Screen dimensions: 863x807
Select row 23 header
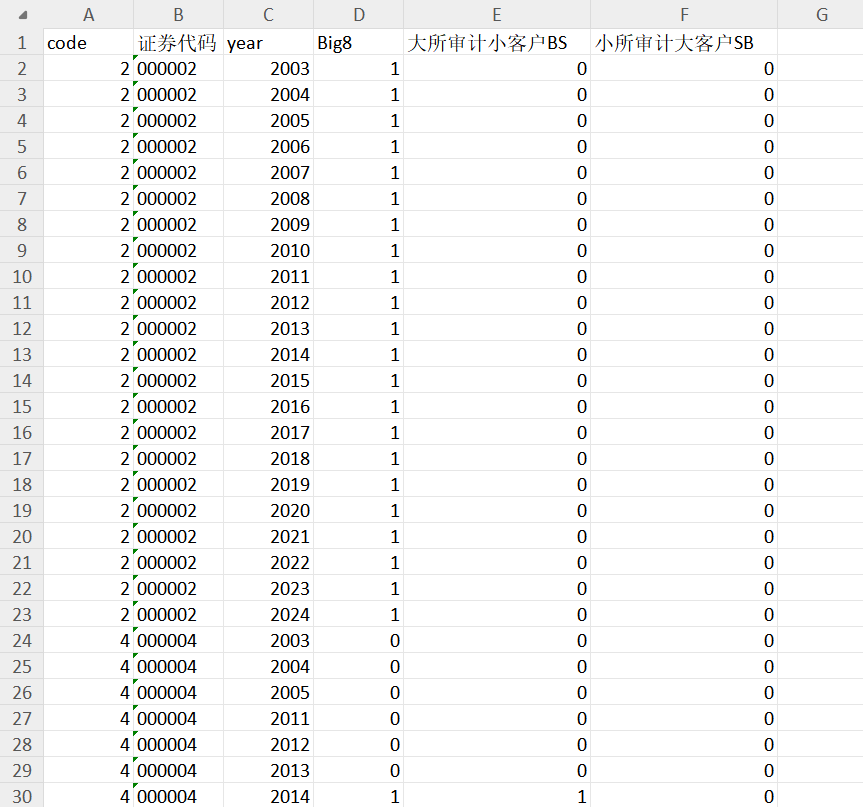coord(22,614)
